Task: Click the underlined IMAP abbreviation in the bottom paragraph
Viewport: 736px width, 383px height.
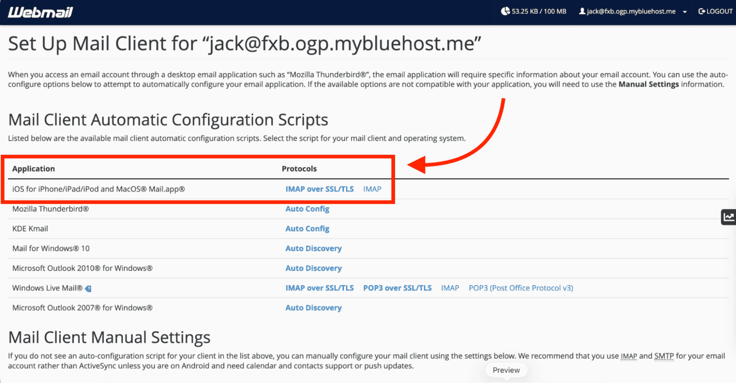Action: [x=629, y=356]
